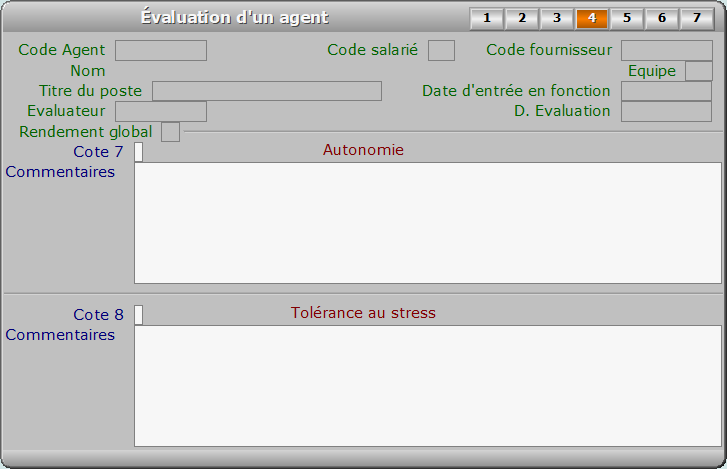The width and height of the screenshot is (727, 469).
Task: Switch to page tab 6
Action: tap(662, 18)
